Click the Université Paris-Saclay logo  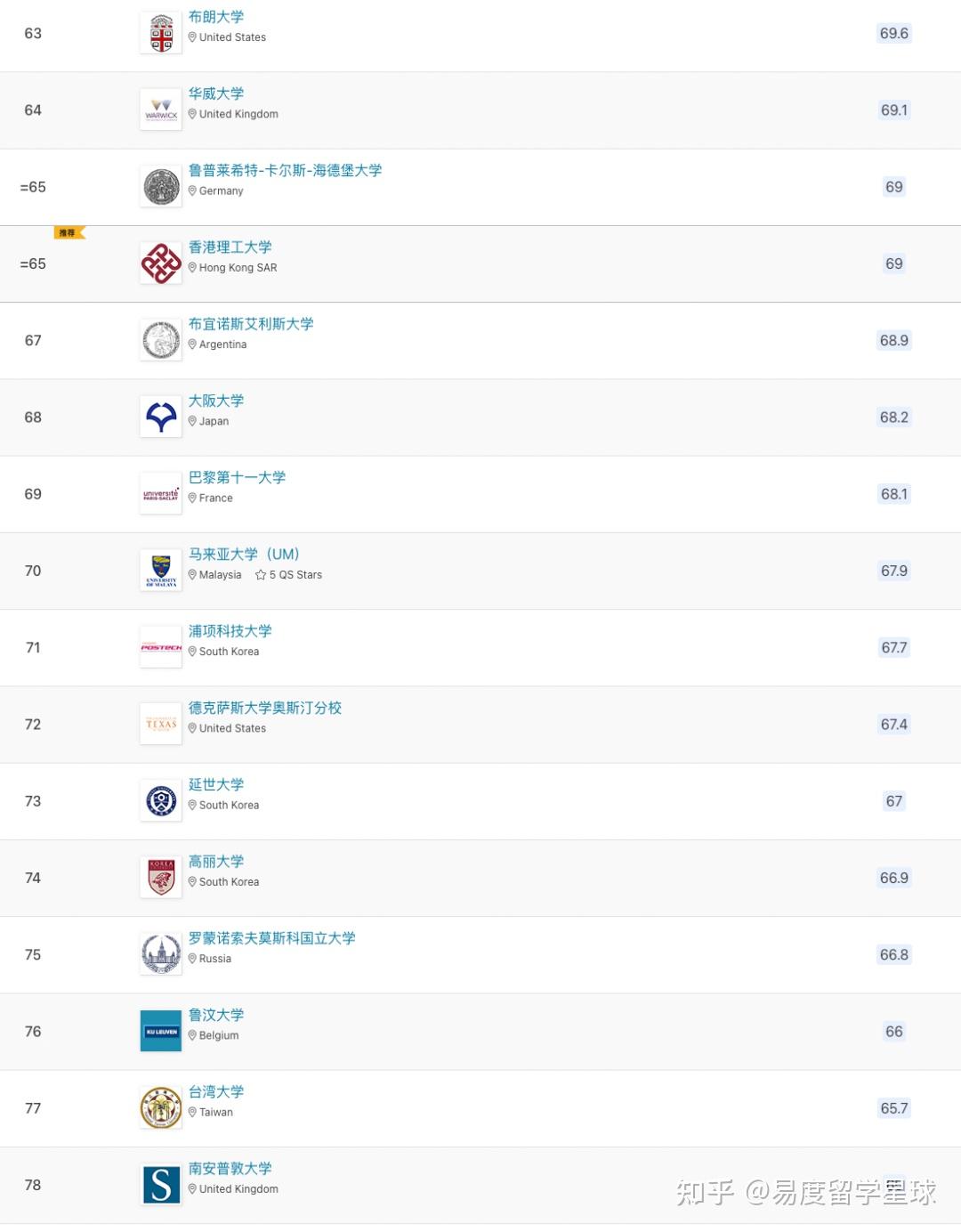[161, 495]
